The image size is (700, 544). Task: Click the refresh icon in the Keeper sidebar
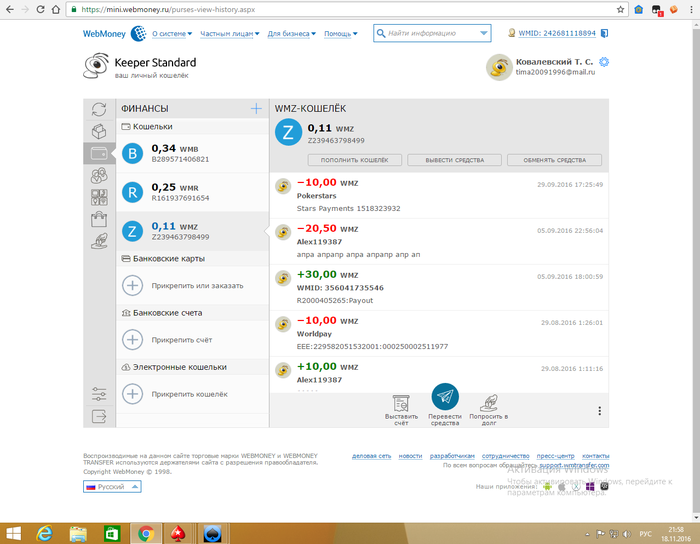coord(99,109)
